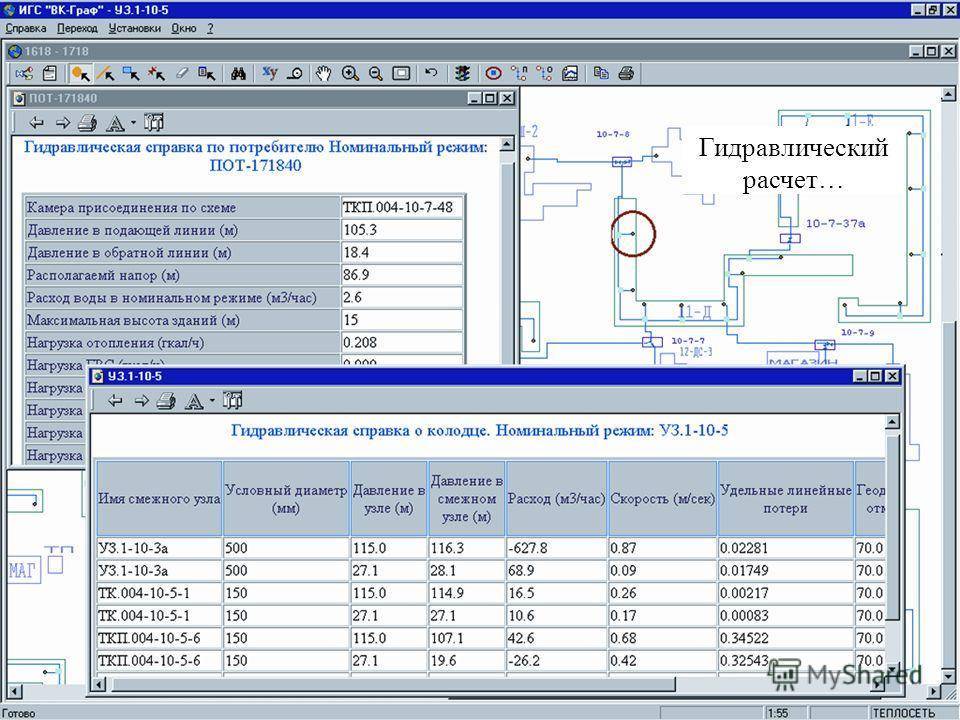Click the 107.1 adjacent node pressure cell
This screenshot has width=960, height=720.
pos(467,638)
